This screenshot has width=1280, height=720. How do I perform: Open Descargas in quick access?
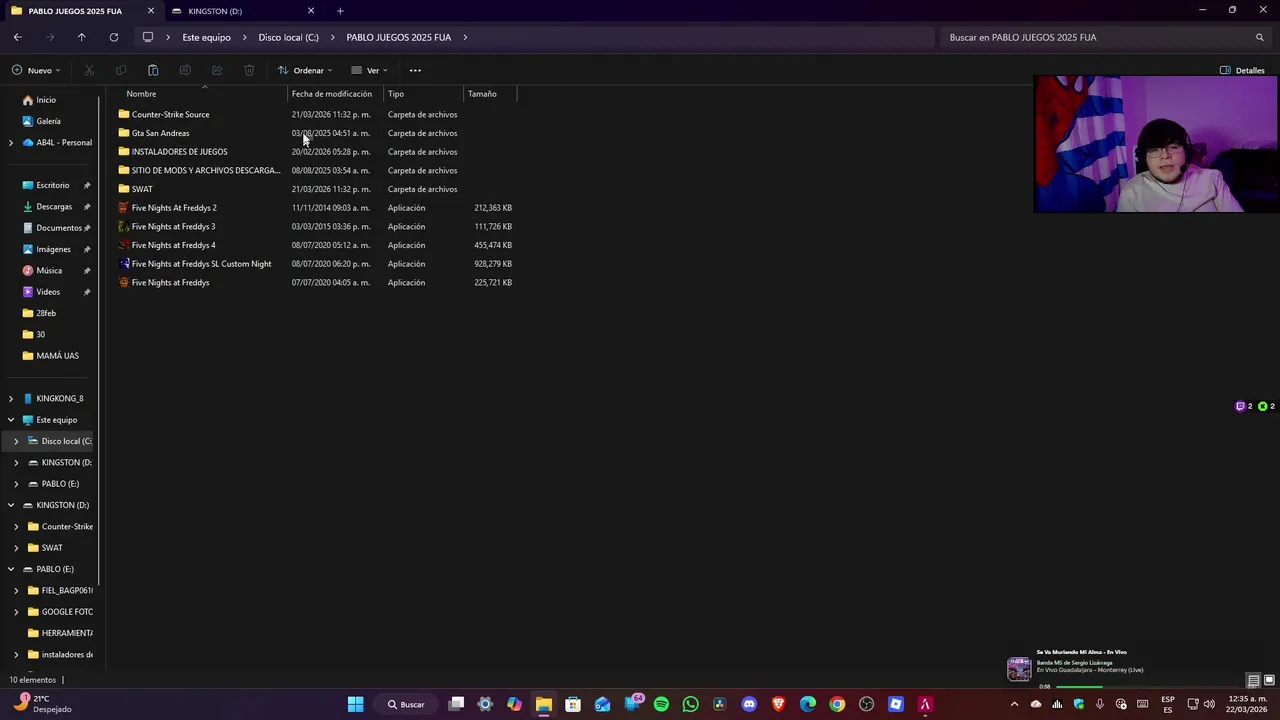(54, 206)
